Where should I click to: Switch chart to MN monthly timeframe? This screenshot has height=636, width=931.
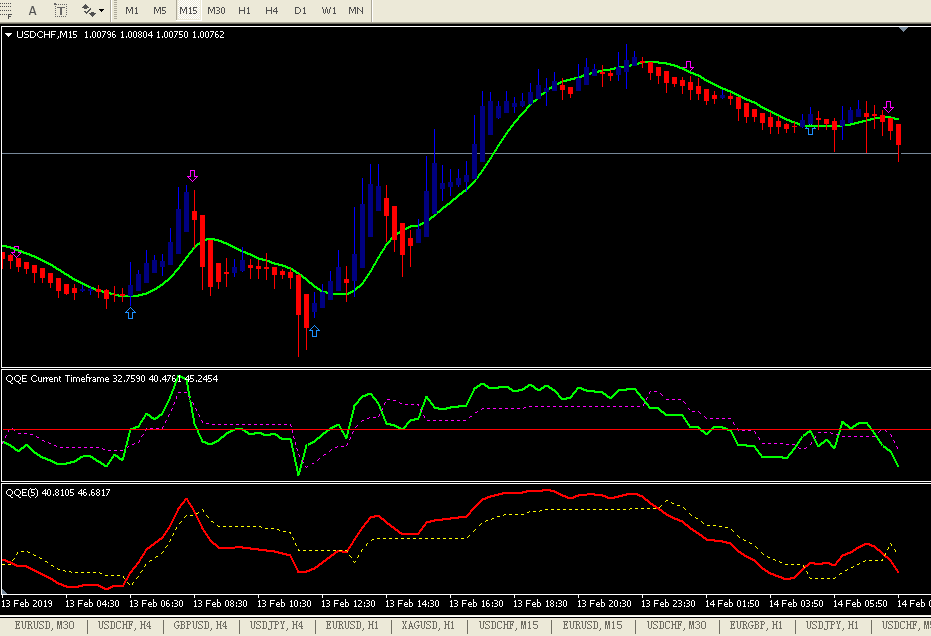click(x=356, y=10)
